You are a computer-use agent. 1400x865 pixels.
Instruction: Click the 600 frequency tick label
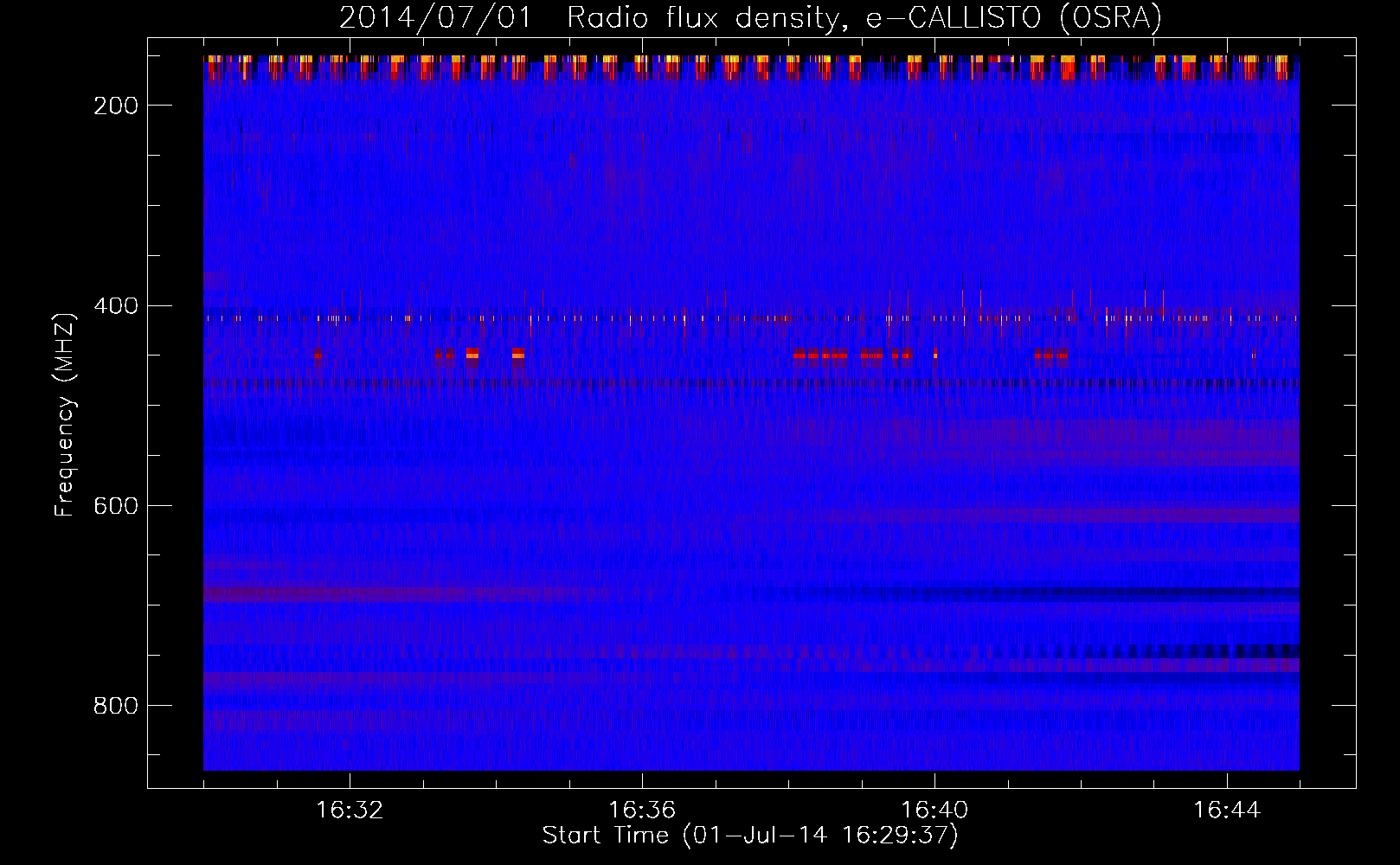(x=116, y=506)
